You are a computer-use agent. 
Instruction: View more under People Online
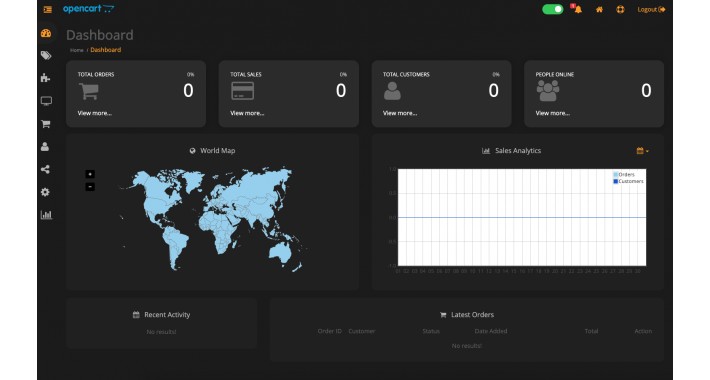pos(552,113)
